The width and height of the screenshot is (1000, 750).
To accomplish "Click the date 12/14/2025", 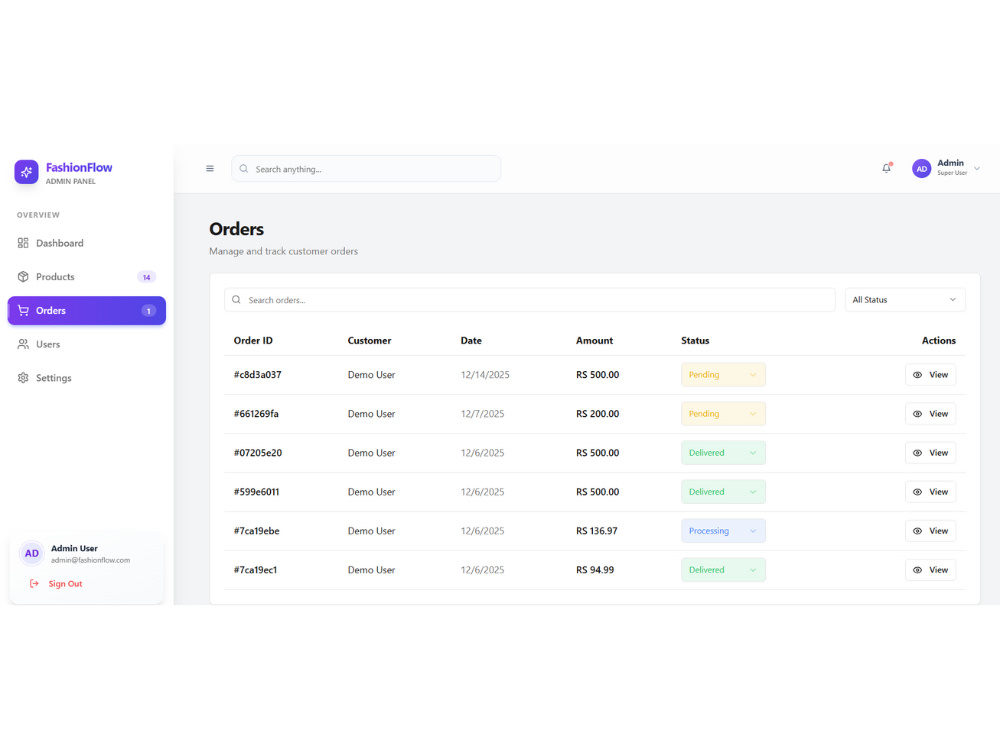I will [485, 375].
